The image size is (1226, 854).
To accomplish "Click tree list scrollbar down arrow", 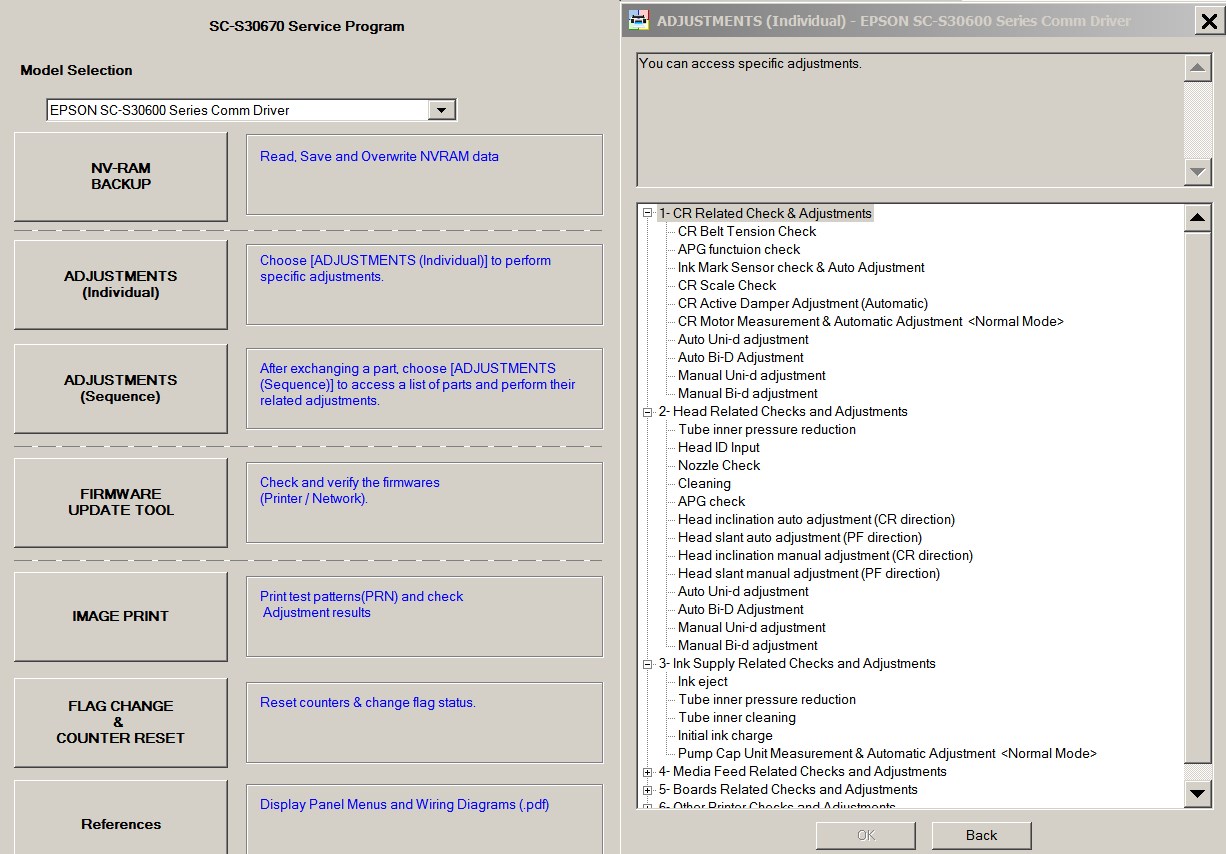I will pyautogui.click(x=1197, y=794).
